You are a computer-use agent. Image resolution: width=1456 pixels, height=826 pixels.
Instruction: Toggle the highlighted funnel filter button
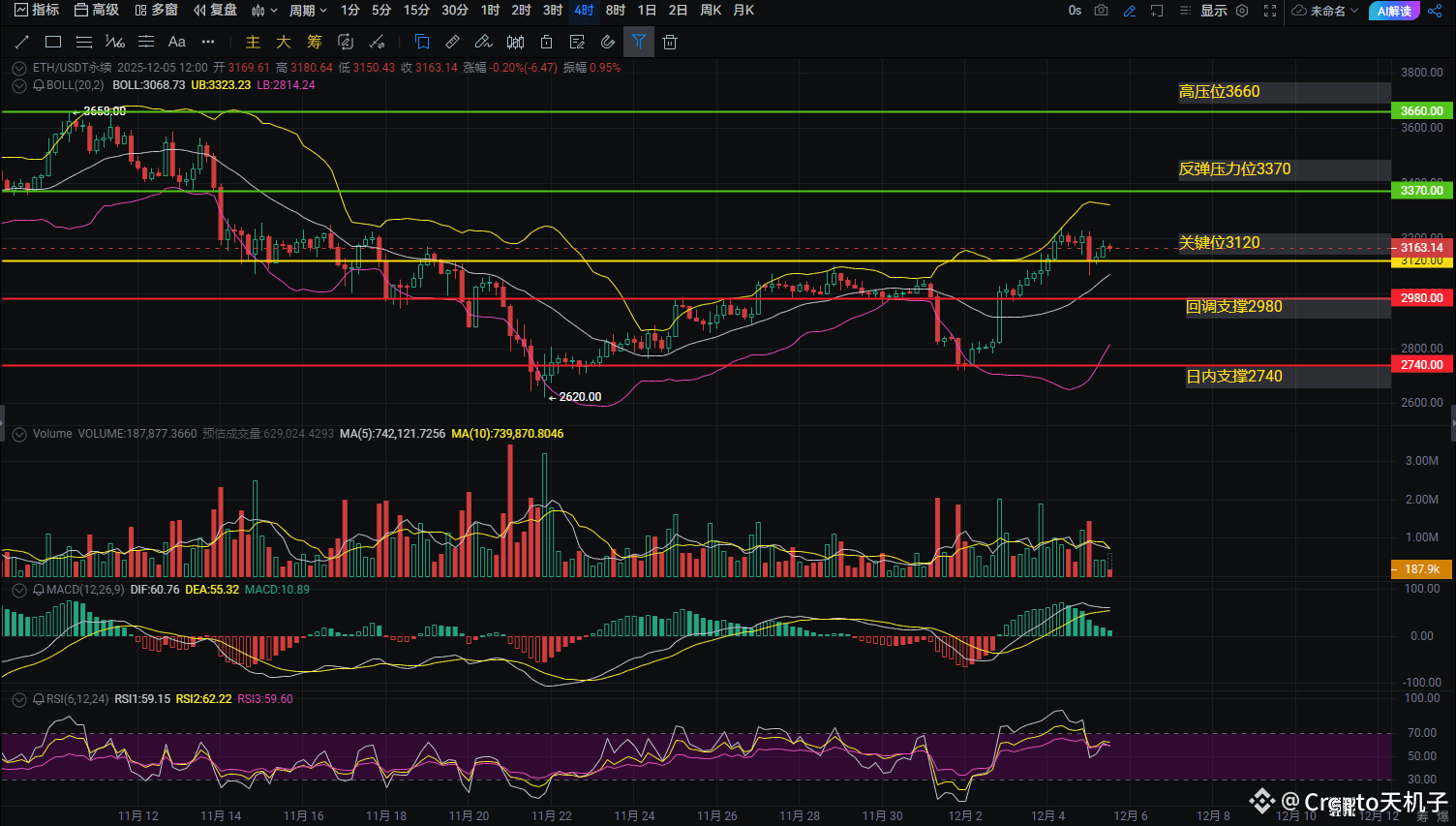click(x=639, y=42)
